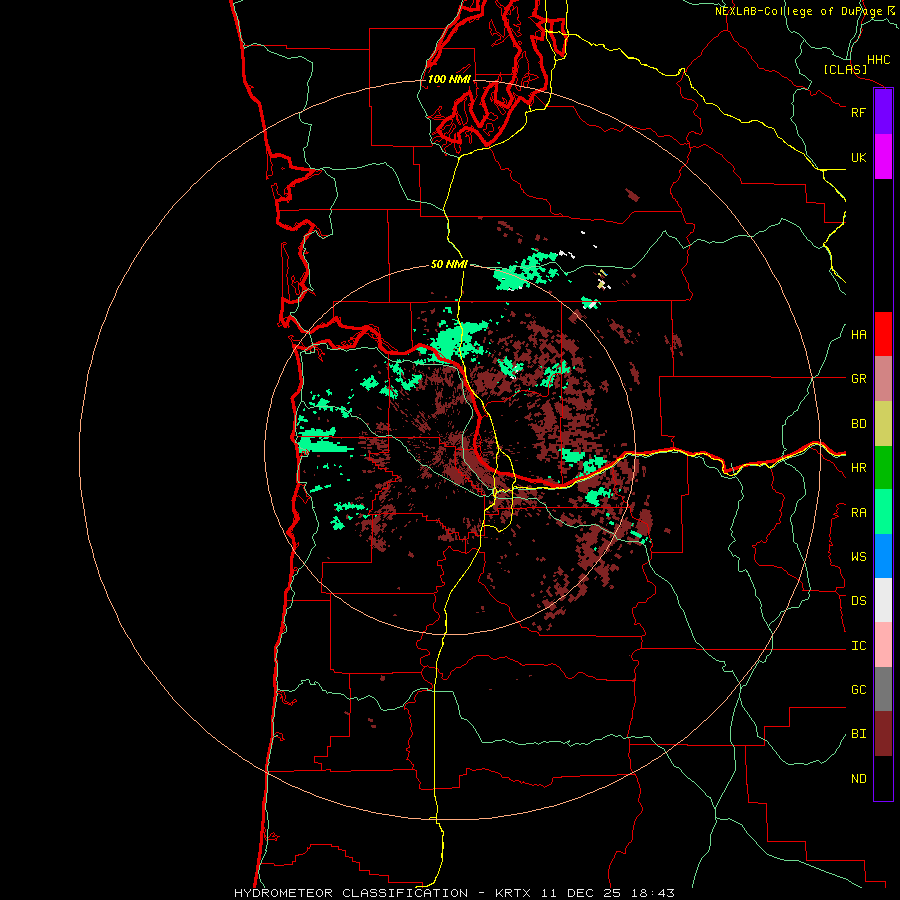Click the bright green RA legend swatch

(883, 512)
